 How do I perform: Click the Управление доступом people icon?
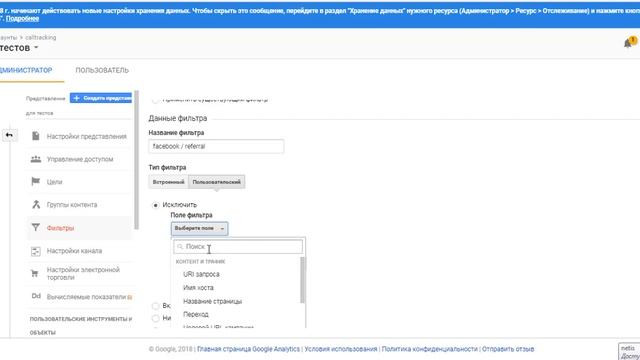36,159
